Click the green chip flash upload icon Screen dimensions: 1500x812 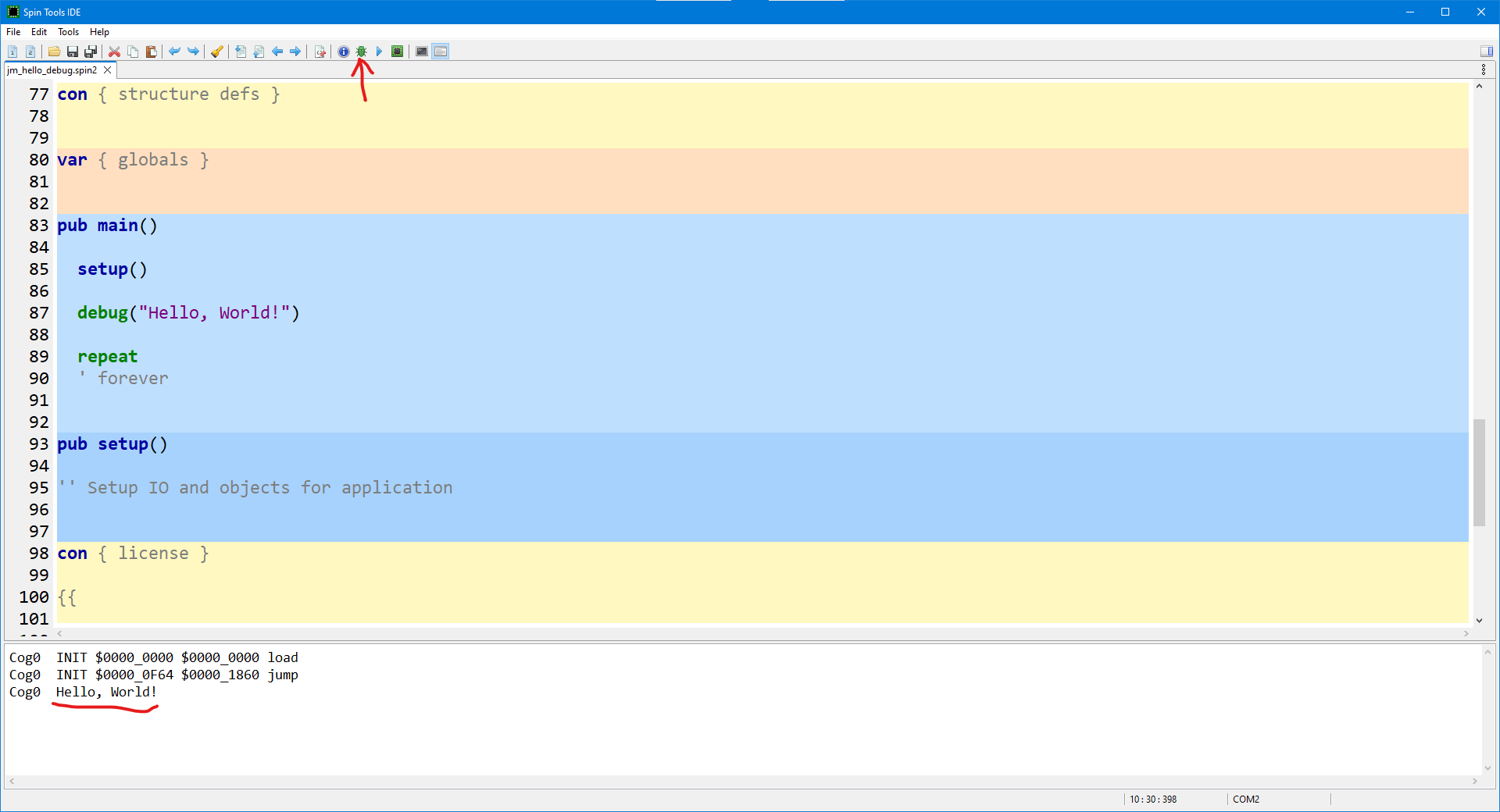click(x=397, y=52)
